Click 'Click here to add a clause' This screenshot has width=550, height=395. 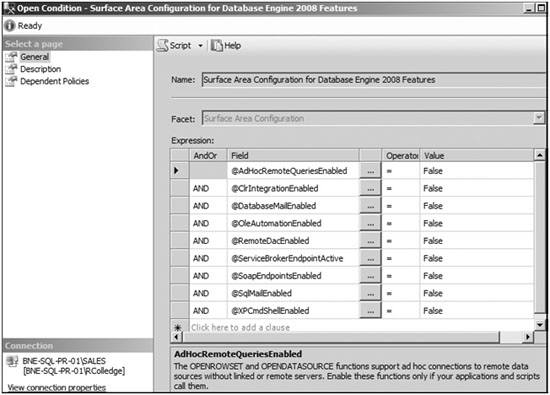(x=241, y=327)
